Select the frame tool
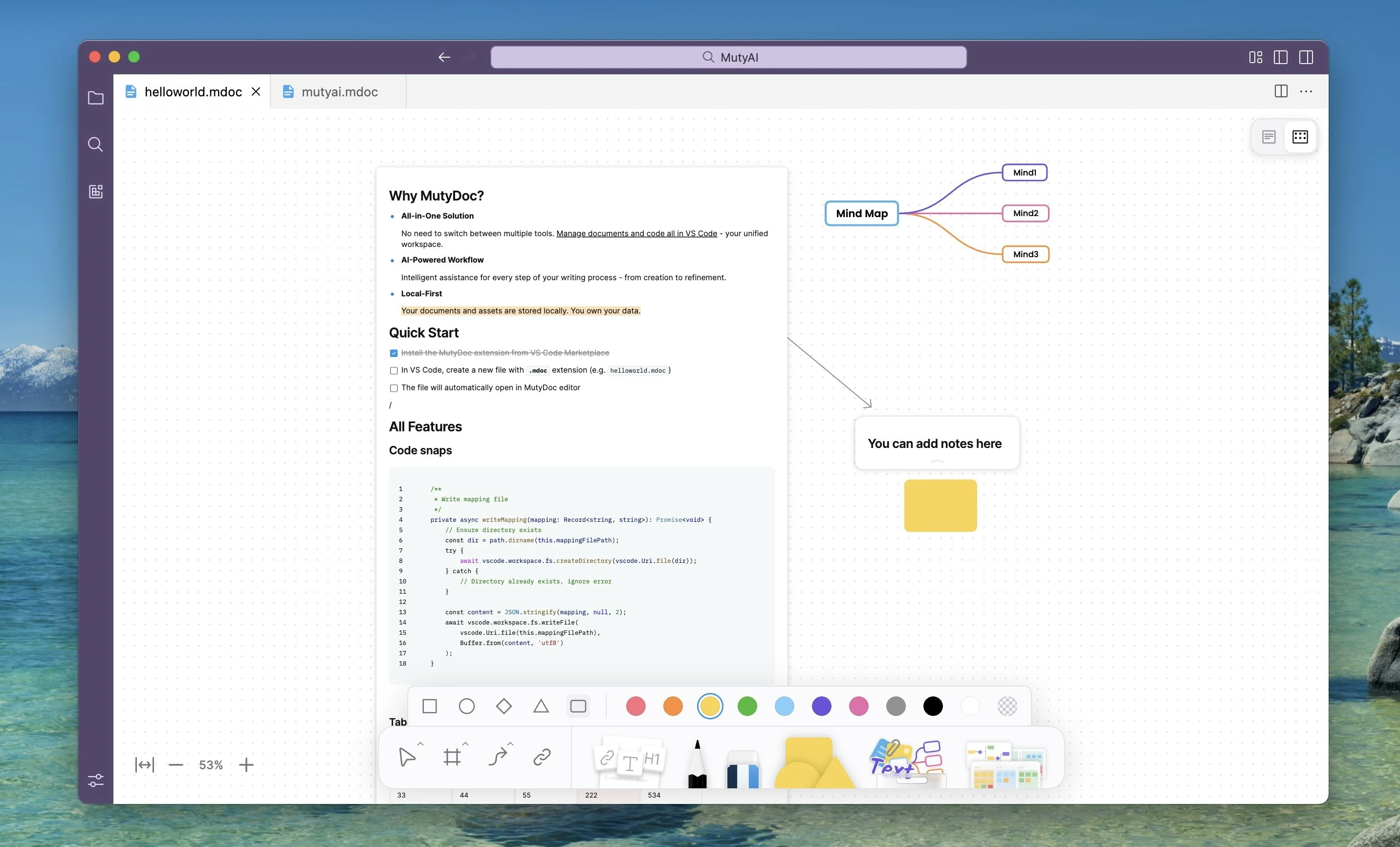Viewport: 1400px width, 847px height. click(453, 757)
